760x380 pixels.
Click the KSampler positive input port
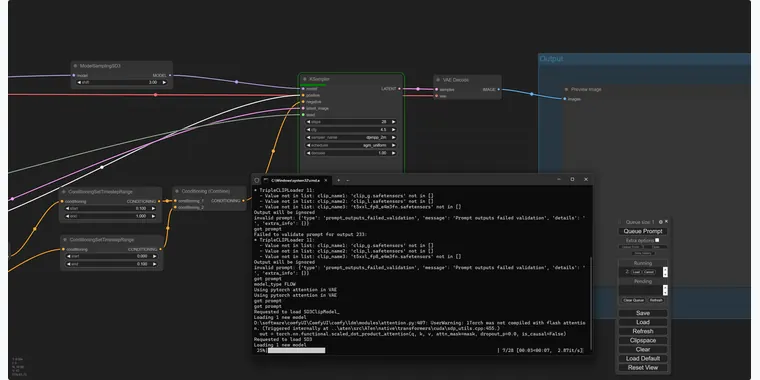[x=303, y=95]
